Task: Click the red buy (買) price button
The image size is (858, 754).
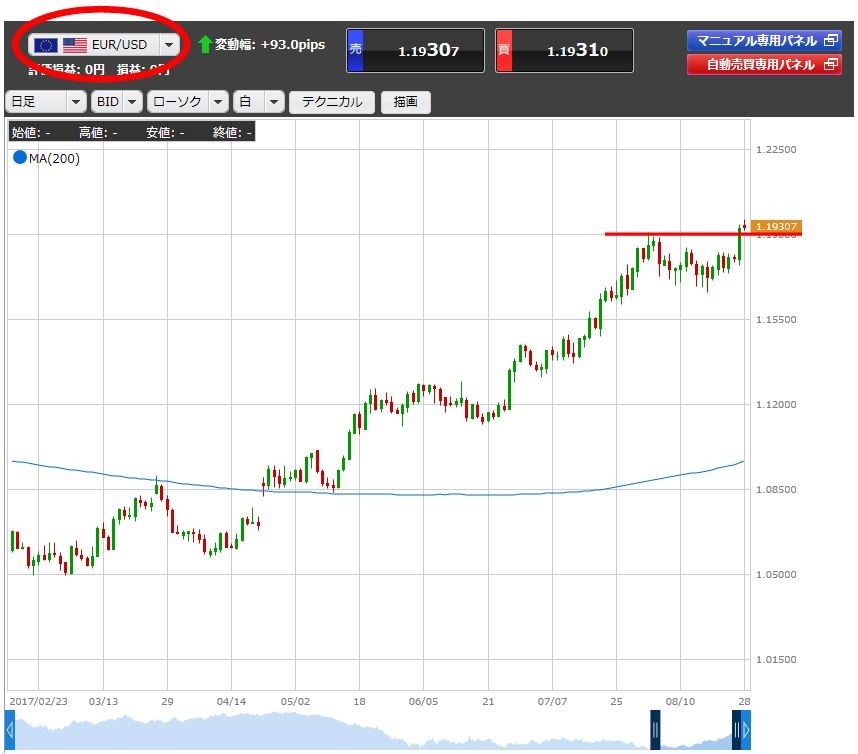Action: tap(563, 51)
